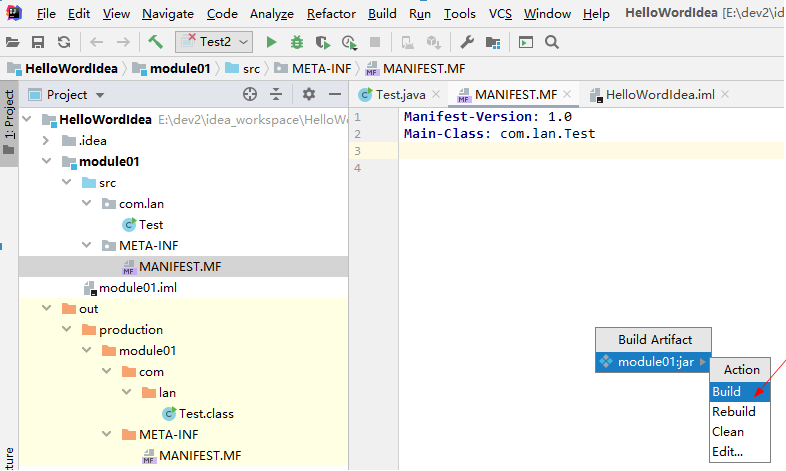The height and width of the screenshot is (471, 786).
Task: Select the Test class in com.lan
Action: (143, 224)
